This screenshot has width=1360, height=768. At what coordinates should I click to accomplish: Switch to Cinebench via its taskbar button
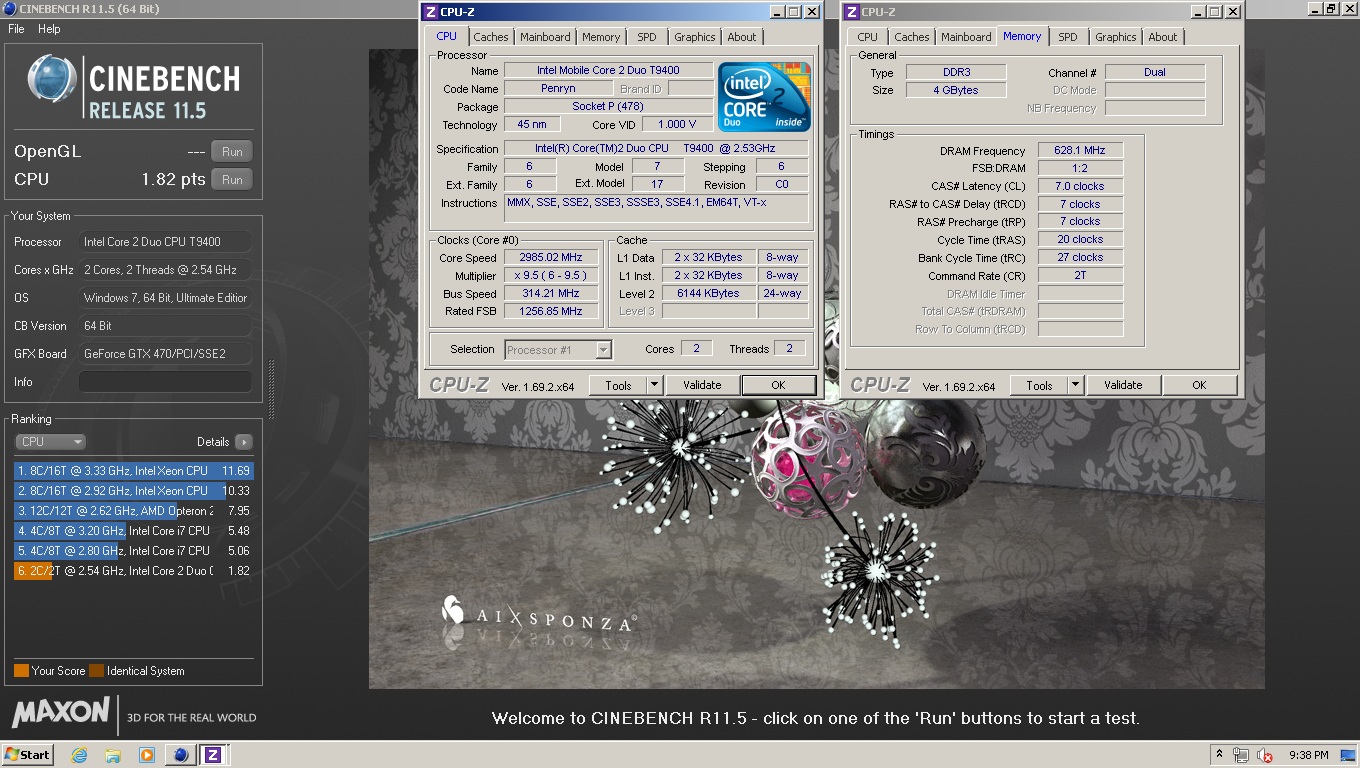[x=181, y=755]
